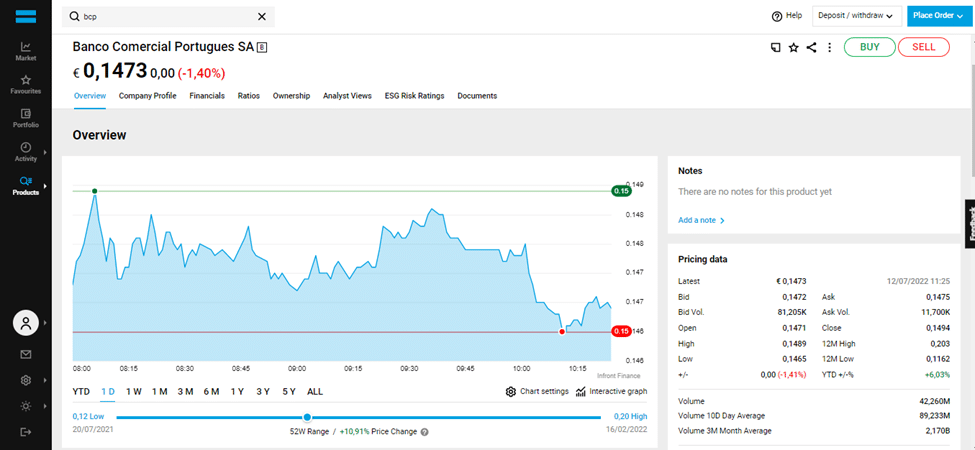Screen dimensions: 975x450
Task: Click the green BUY button
Action: click(869, 47)
